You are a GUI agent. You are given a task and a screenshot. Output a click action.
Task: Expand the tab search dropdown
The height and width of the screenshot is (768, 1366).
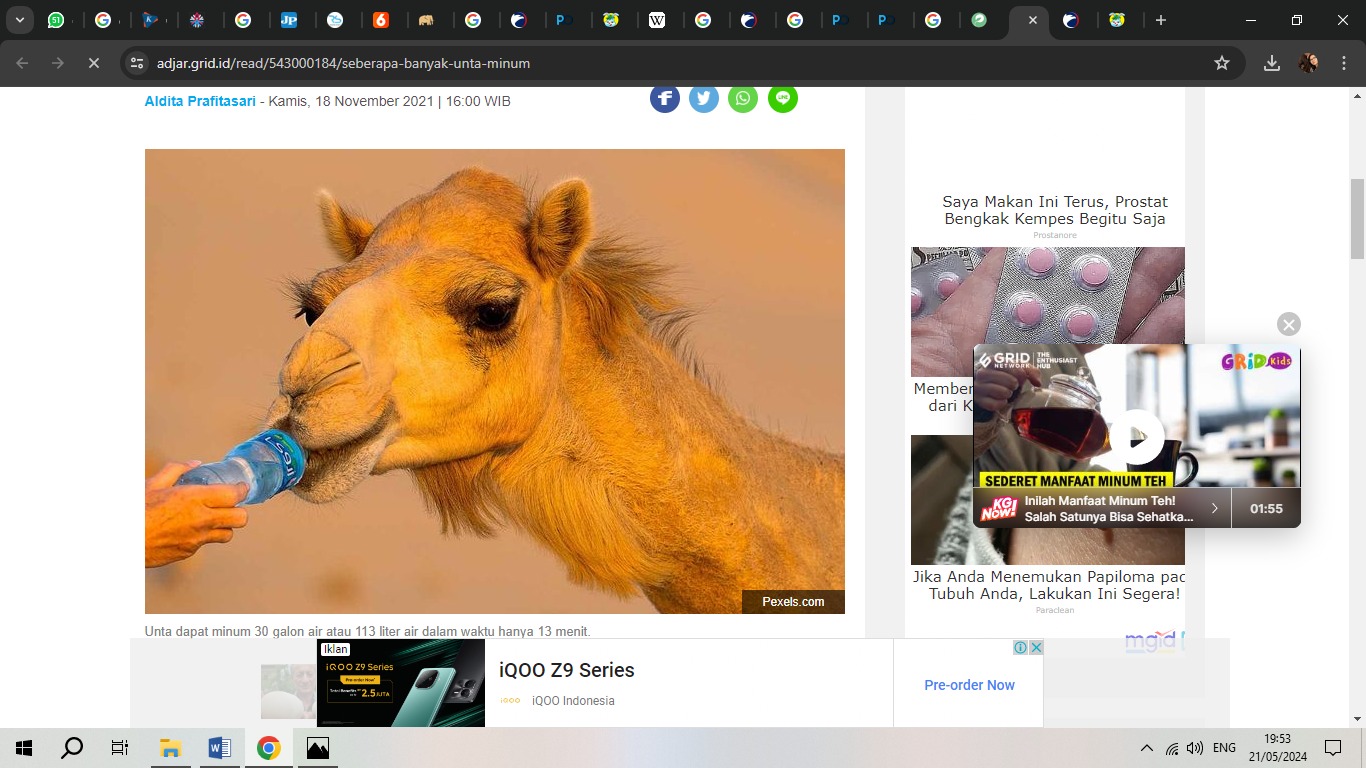(19, 20)
